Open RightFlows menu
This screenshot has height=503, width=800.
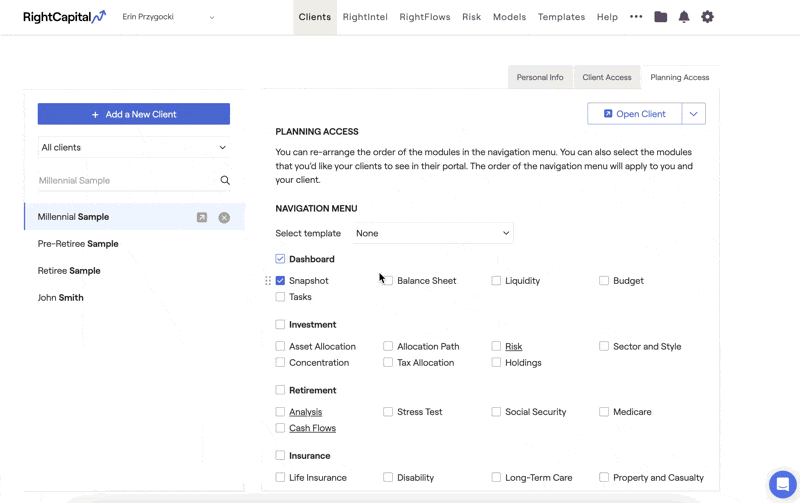pyautogui.click(x=425, y=17)
